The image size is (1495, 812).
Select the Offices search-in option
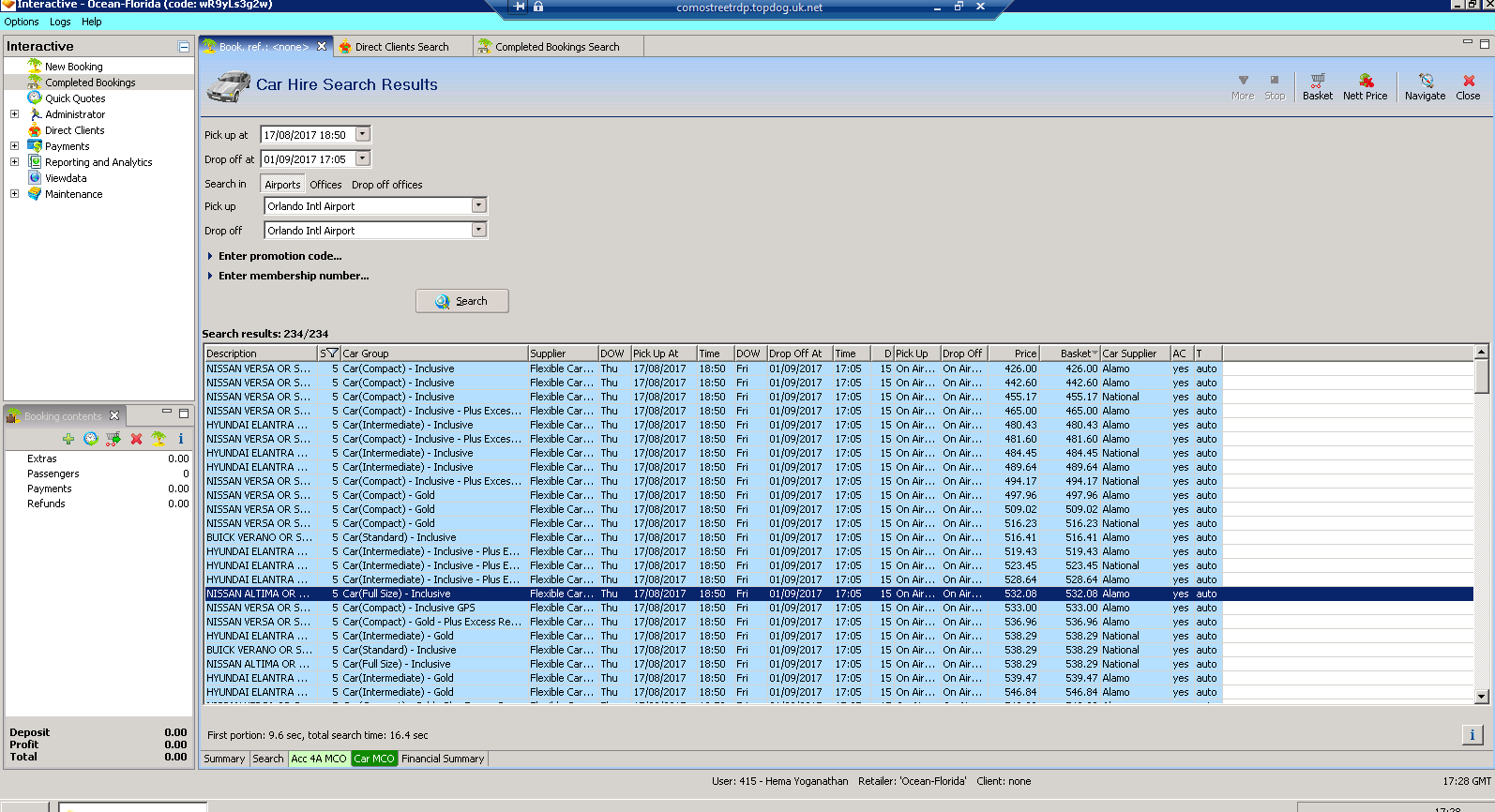(325, 185)
